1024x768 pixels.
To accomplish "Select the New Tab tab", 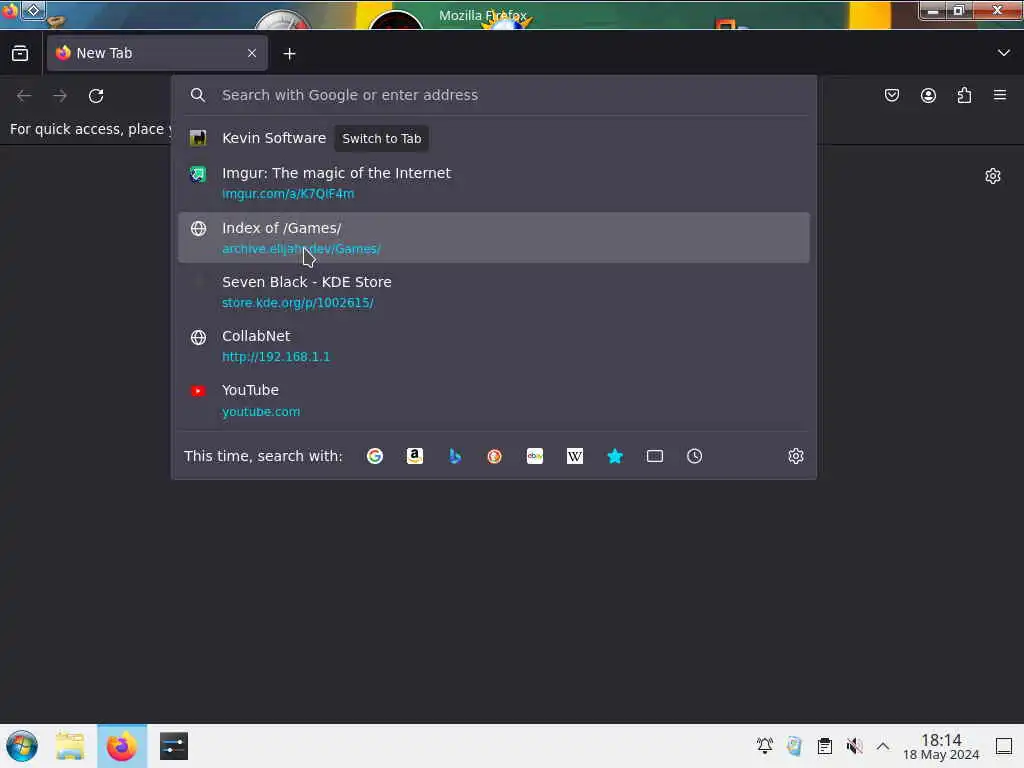I will point(157,53).
